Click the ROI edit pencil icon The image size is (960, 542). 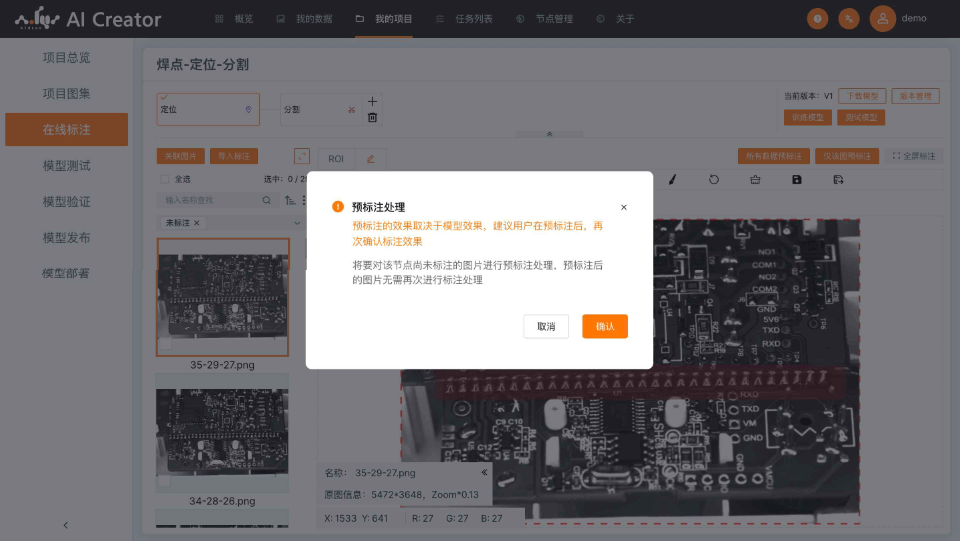369,158
